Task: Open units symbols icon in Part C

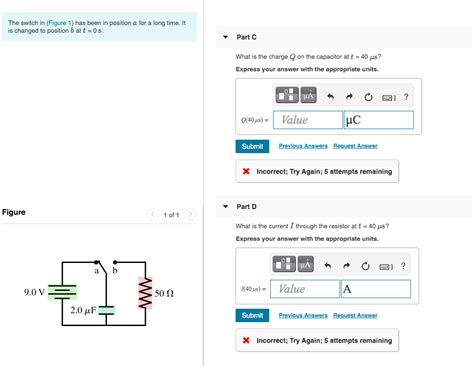Action: (x=309, y=95)
